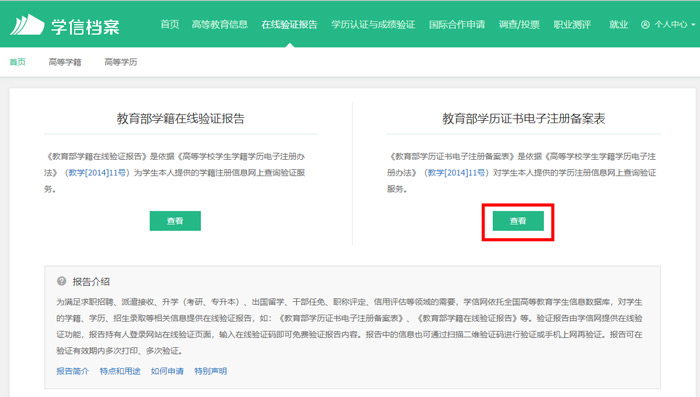The height and width of the screenshot is (397, 700).
Task: Open the 首页 item in the green navigation bar
Action: click(x=170, y=24)
